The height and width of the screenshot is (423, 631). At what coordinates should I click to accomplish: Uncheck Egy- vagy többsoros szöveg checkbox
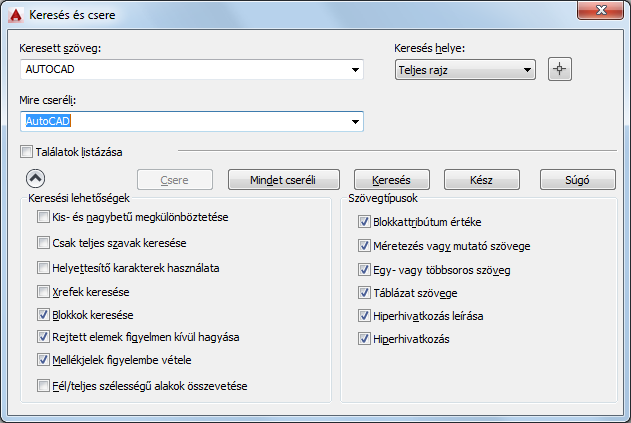(364, 270)
